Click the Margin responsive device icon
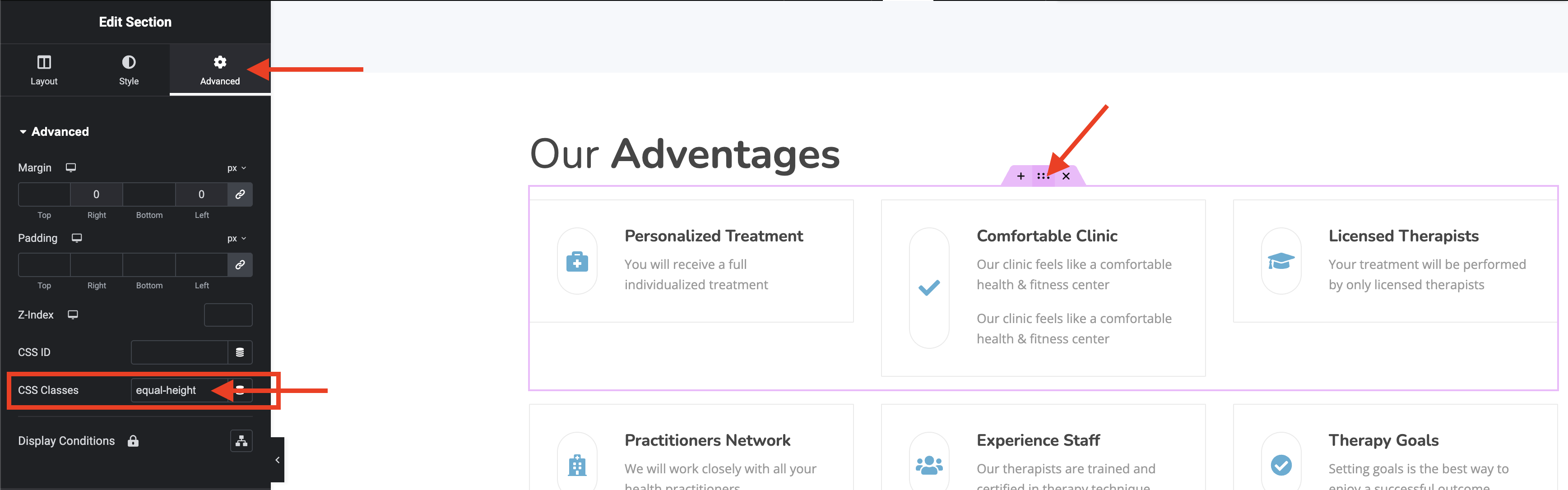The height and width of the screenshot is (490, 1568). [x=71, y=167]
